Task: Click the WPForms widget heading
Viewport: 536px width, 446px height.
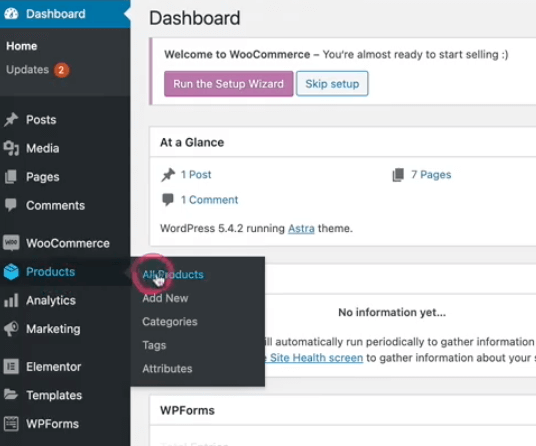Action: pyautogui.click(x=187, y=410)
